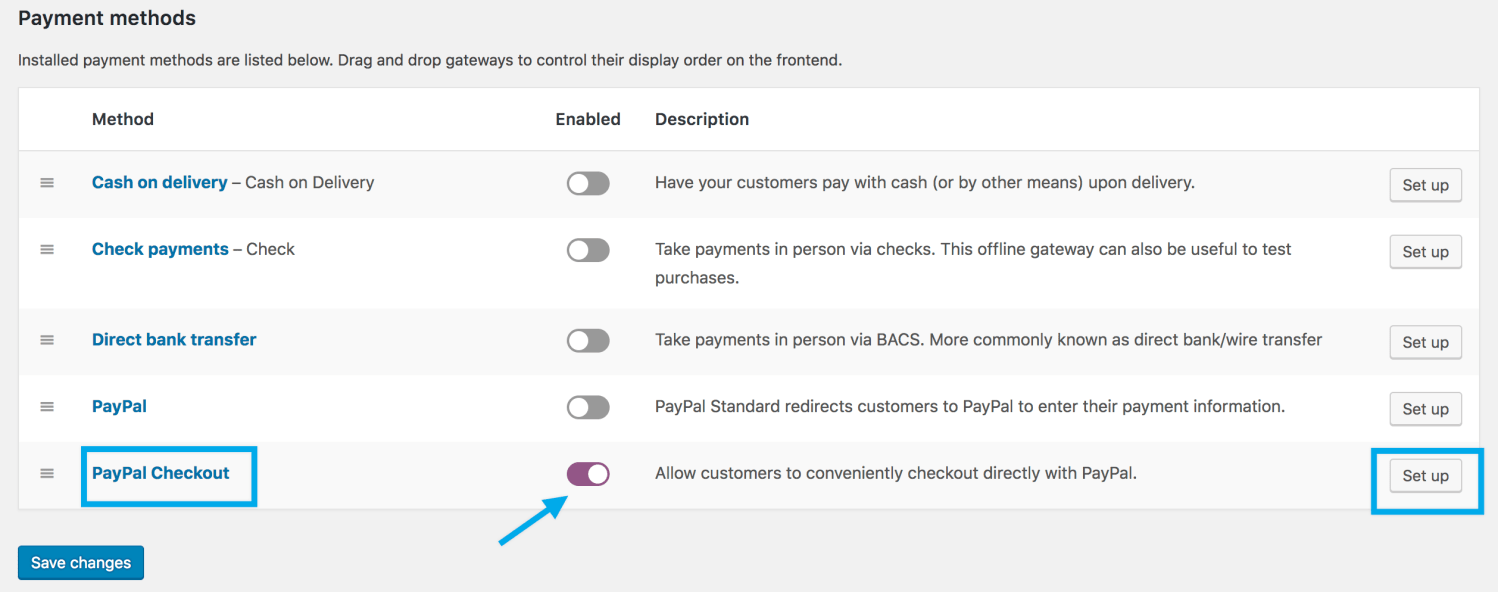This screenshot has height=592, width=1498.
Task: Click the drag handle beside Check payments
Action: (x=47, y=250)
